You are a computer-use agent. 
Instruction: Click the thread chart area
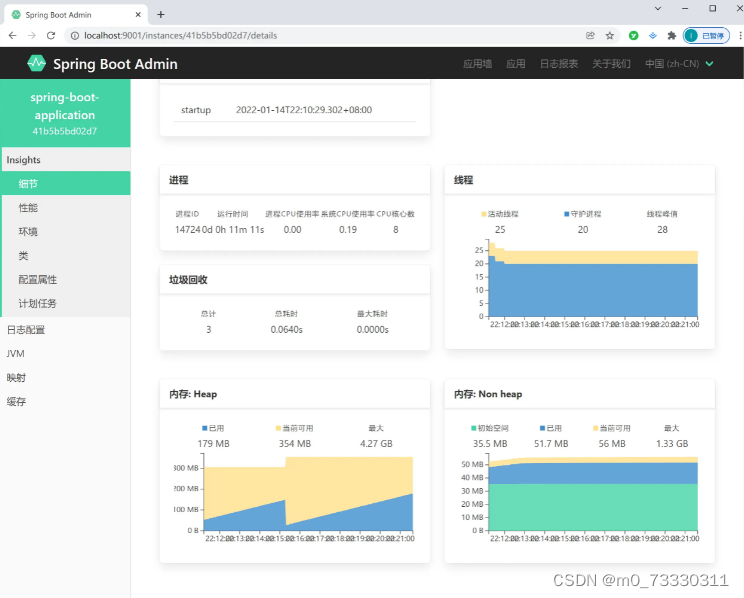click(x=593, y=280)
